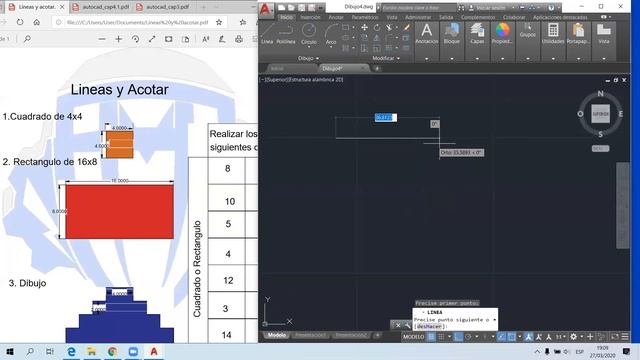Open the Utilidades calculator panel
This screenshot has height=360, width=640.
[x=553, y=33]
